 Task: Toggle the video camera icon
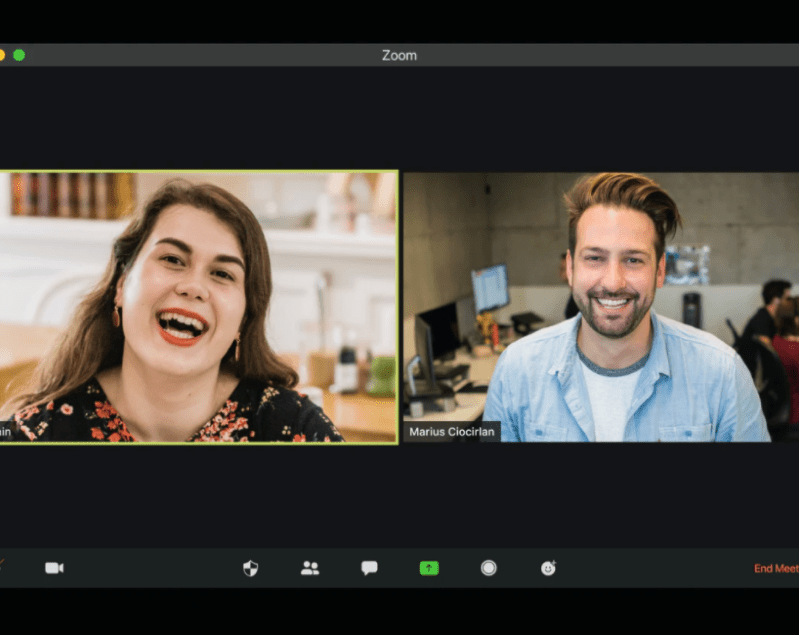coord(55,568)
